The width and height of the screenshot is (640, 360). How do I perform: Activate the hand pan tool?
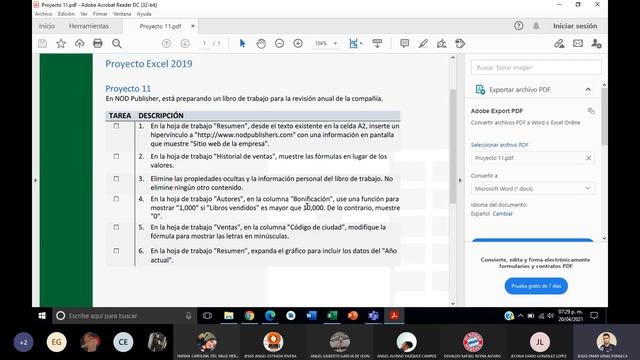point(261,43)
